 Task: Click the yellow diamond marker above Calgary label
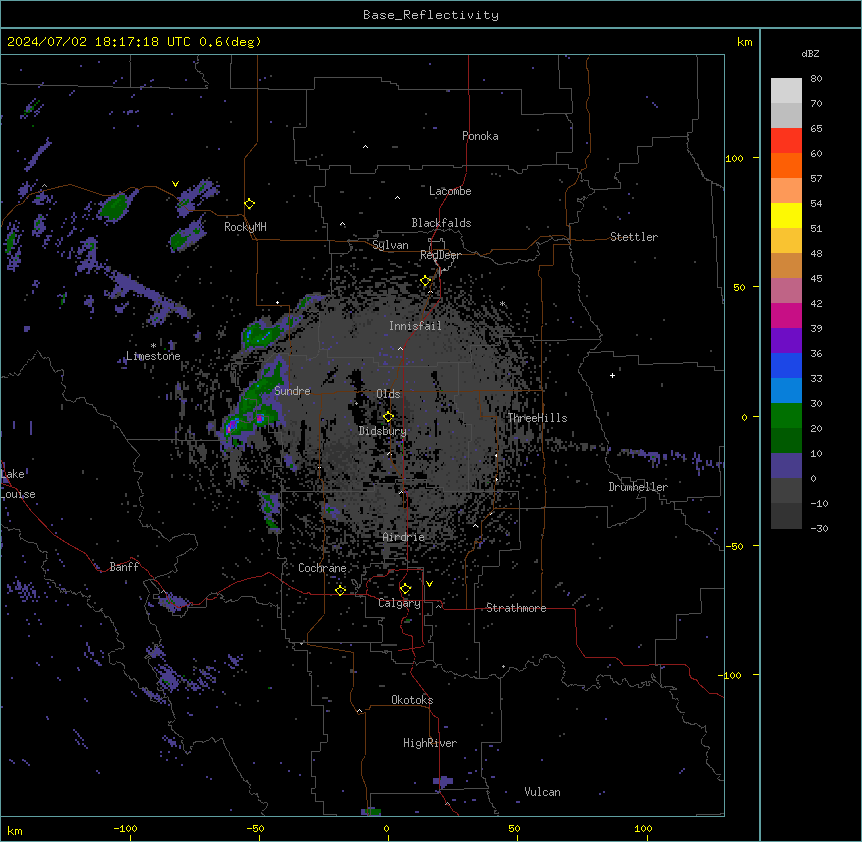coord(406,589)
